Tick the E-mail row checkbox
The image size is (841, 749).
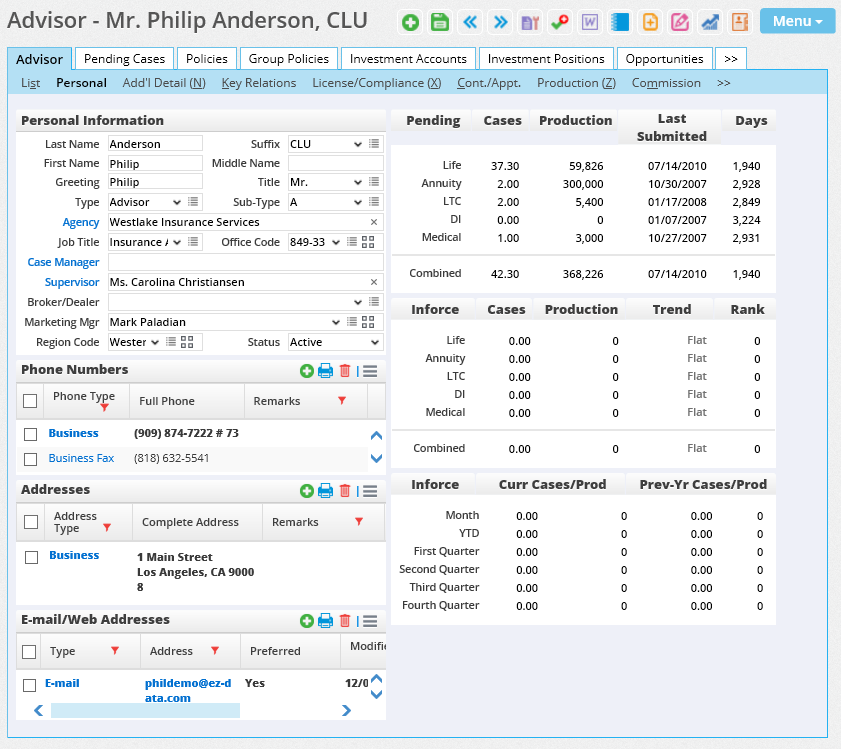click(x=28, y=683)
